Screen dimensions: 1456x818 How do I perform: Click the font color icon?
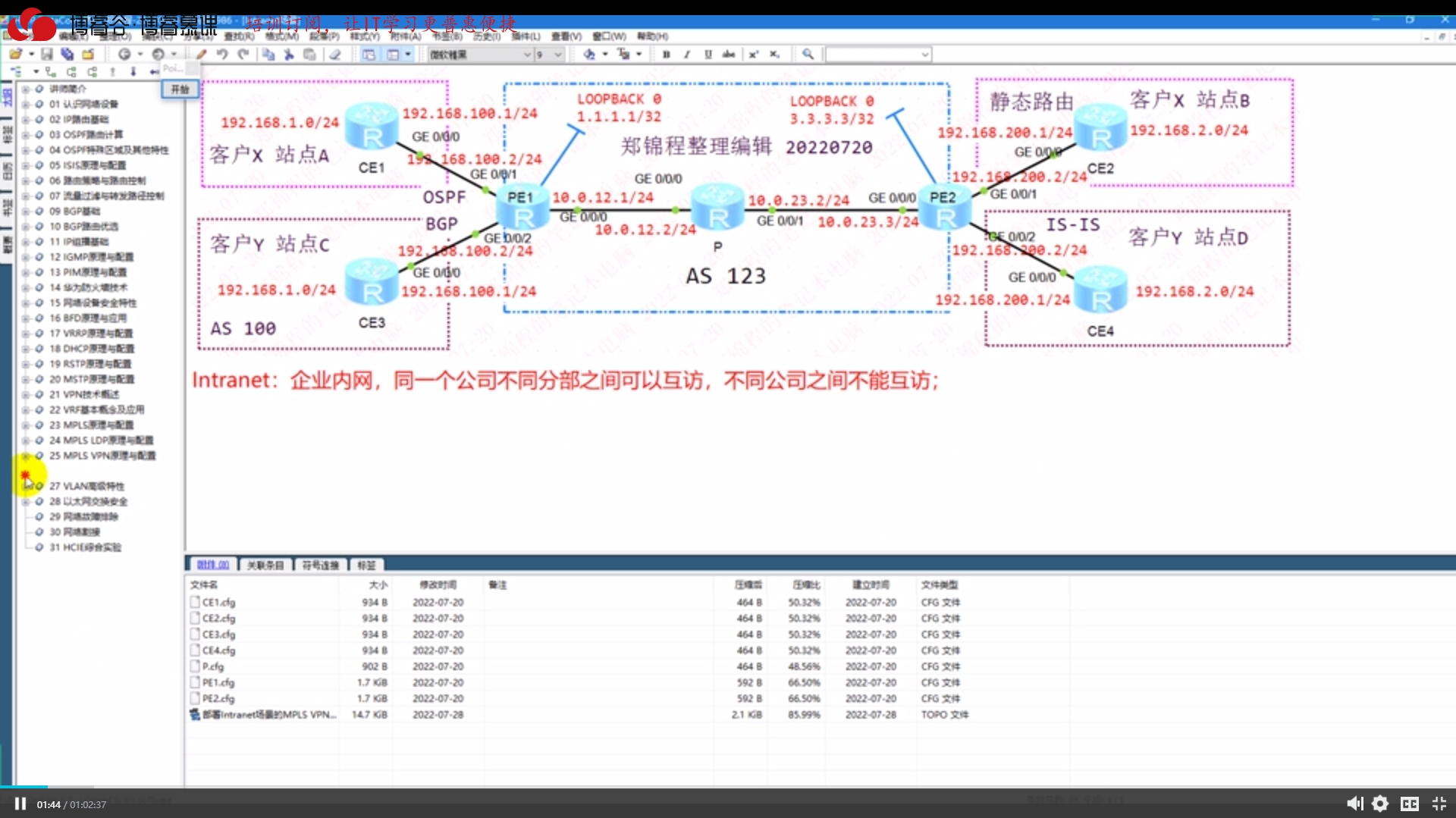(623, 54)
